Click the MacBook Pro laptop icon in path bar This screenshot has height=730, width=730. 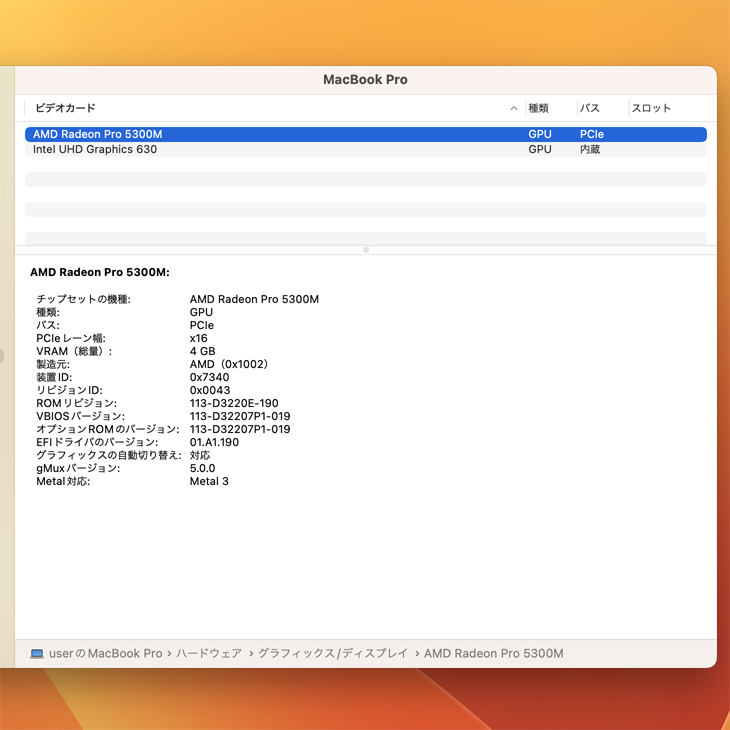[37, 654]
